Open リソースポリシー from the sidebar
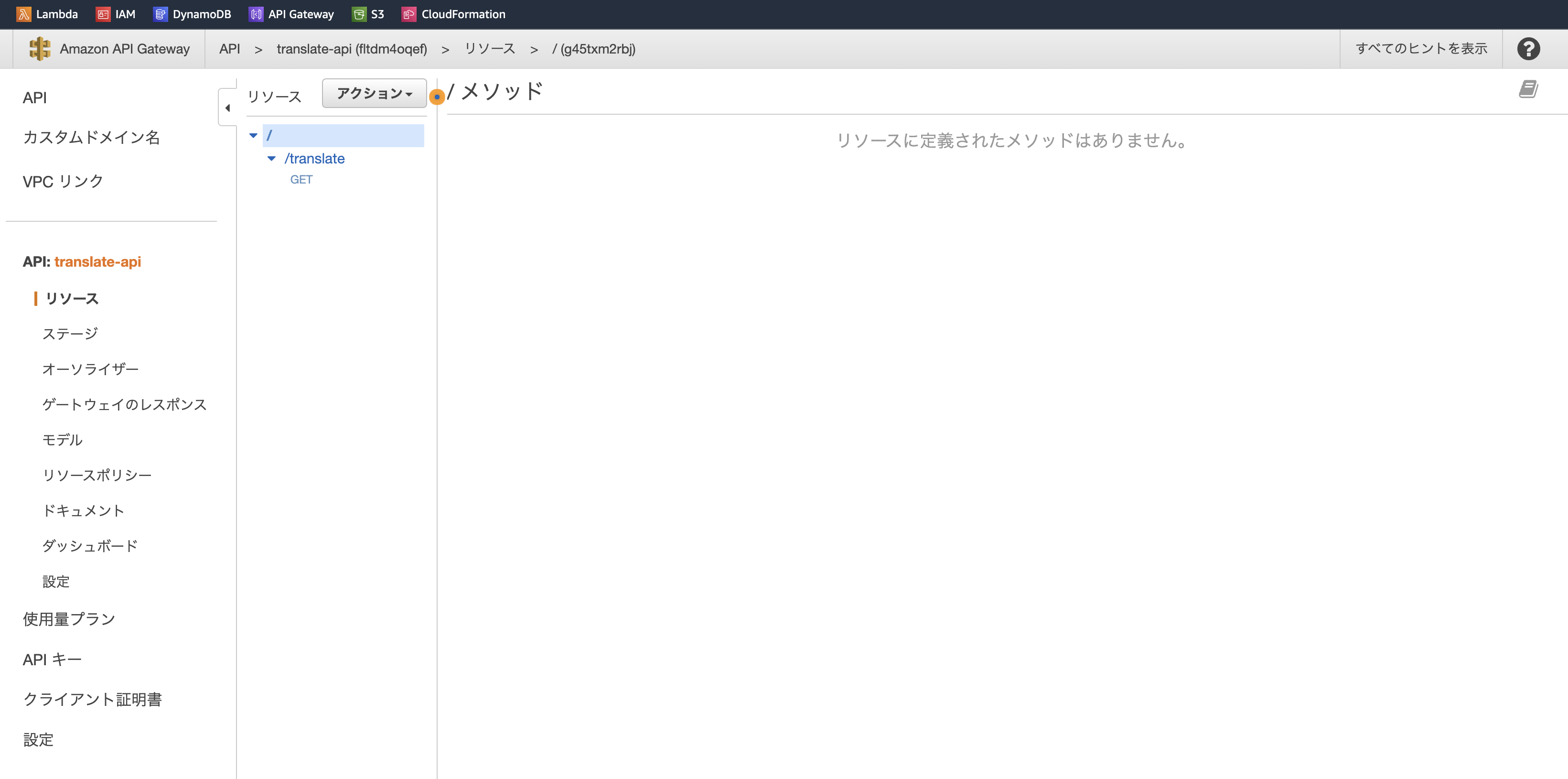Viewport: 1568px width, 779px height. pyautogui.click(x=96, y=475)
